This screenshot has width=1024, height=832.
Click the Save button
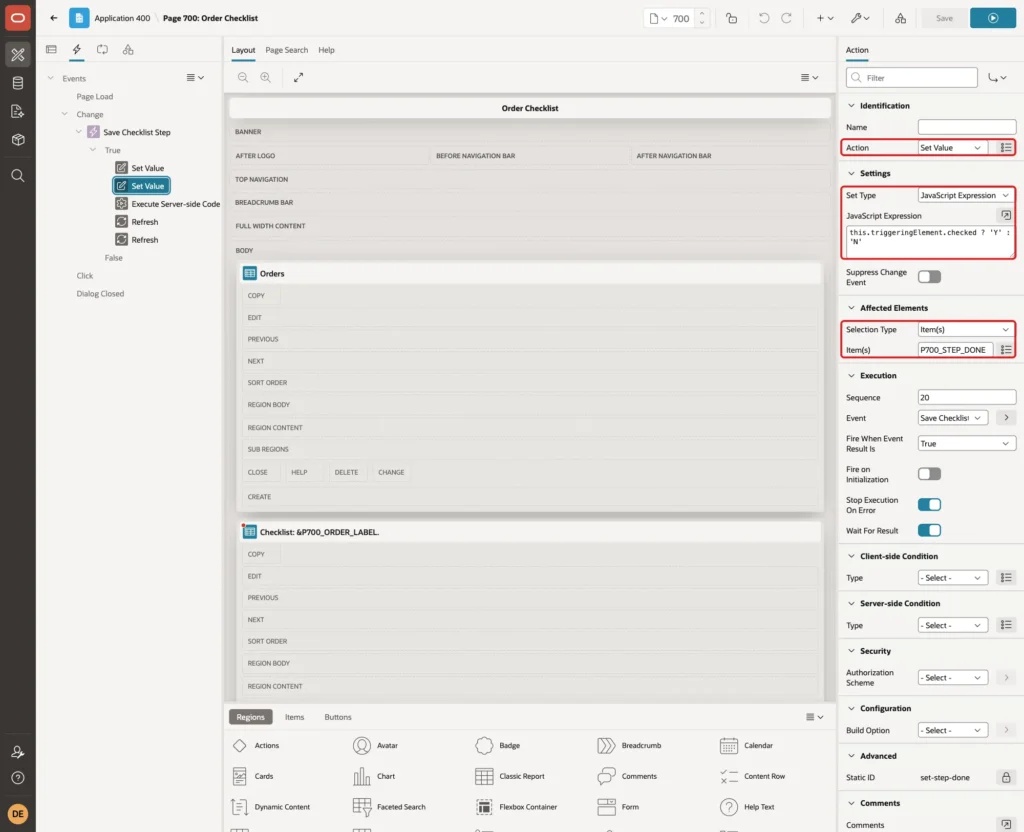click(944, 18)
